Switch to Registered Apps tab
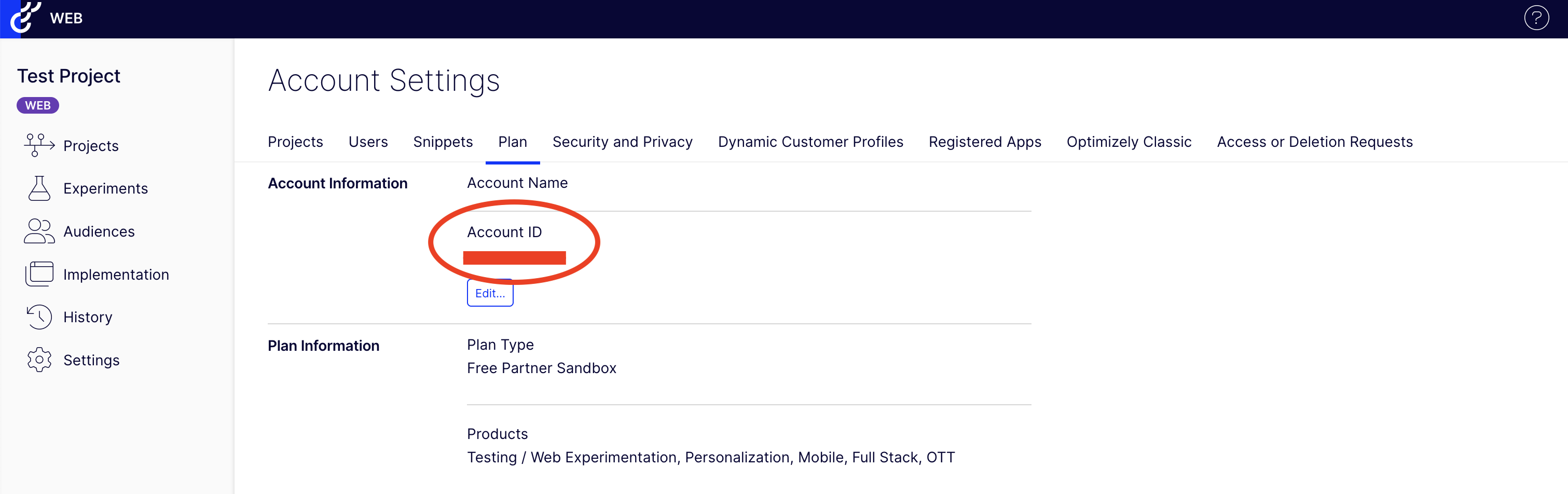Viewport: 1568px width, 494px height. pos(984,142)
